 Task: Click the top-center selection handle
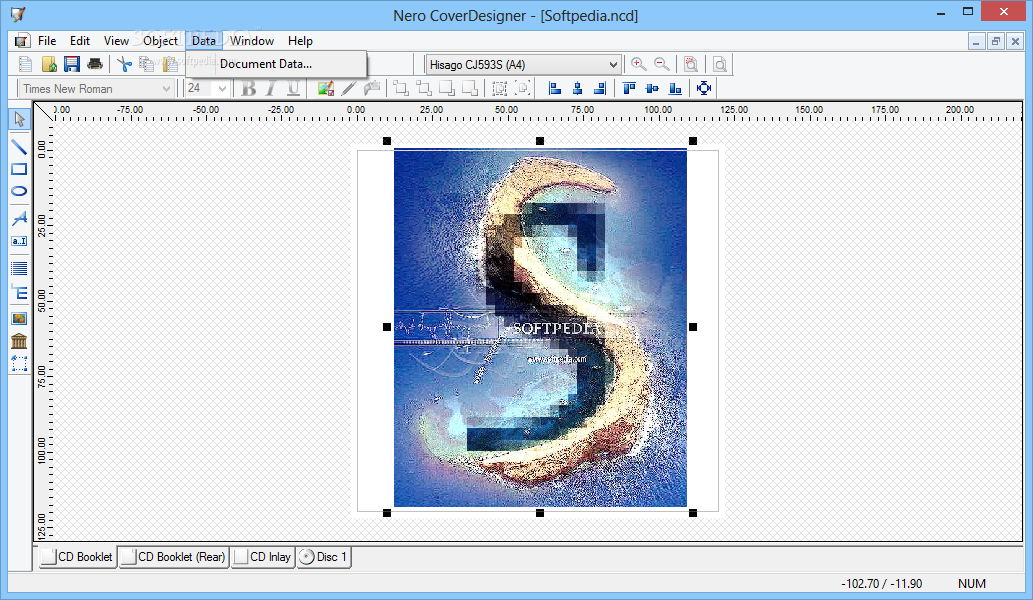click(x=540, y=141)
